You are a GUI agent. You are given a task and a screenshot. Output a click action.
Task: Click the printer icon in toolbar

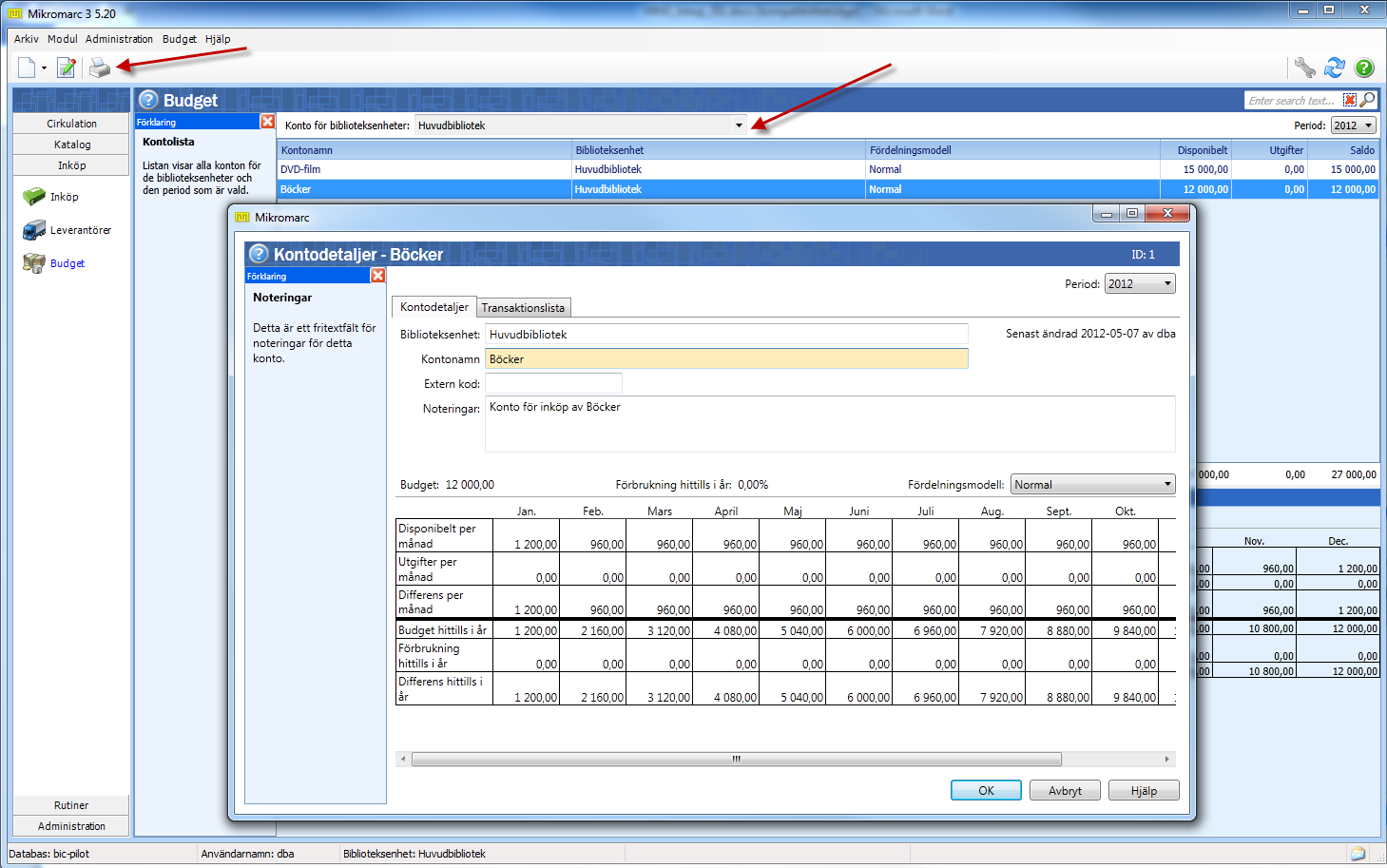[100, 68]
